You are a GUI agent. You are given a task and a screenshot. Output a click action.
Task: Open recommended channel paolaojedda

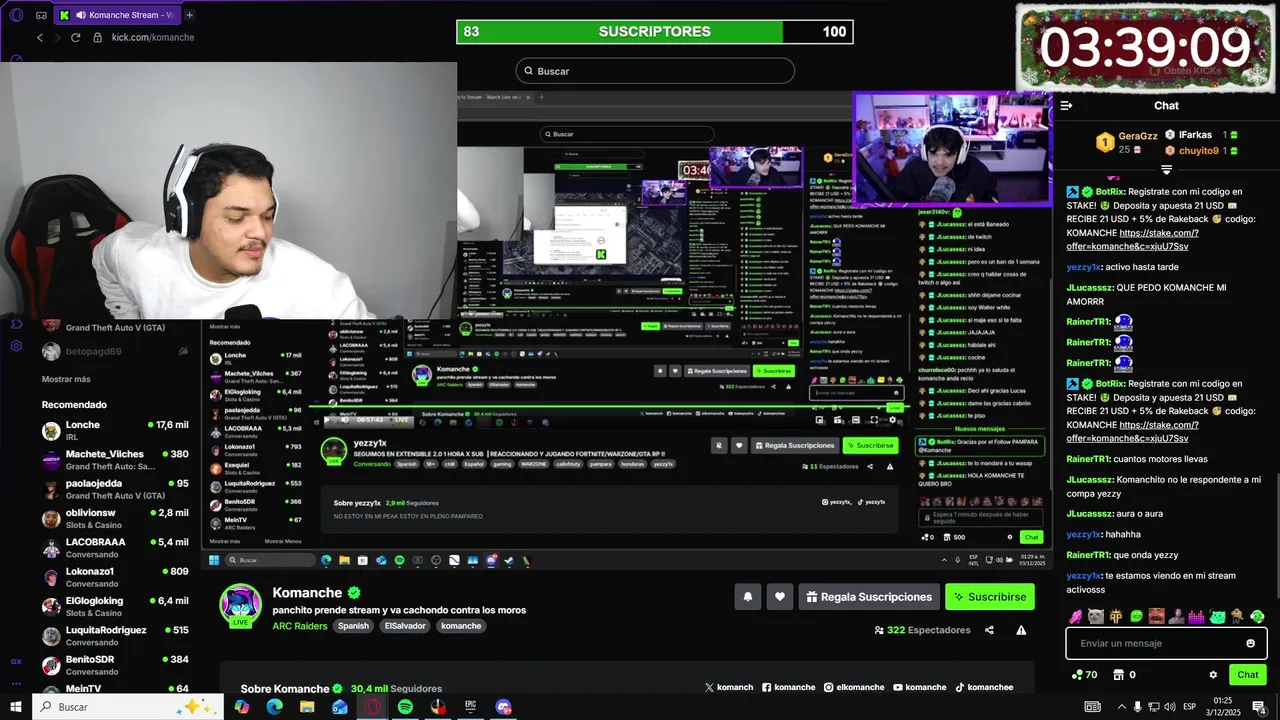tap(115, 489)
